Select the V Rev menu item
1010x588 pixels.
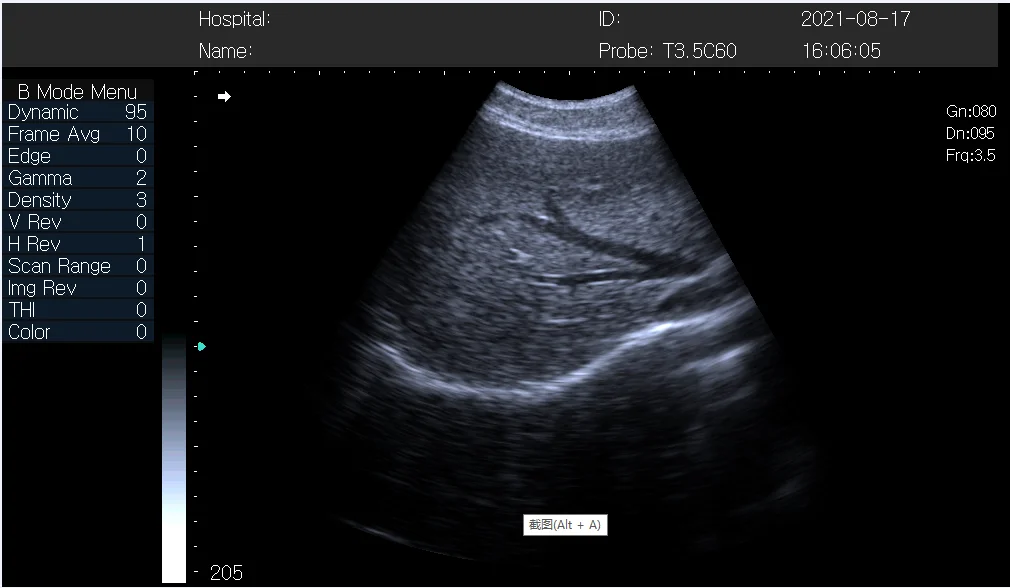[78, 222]
